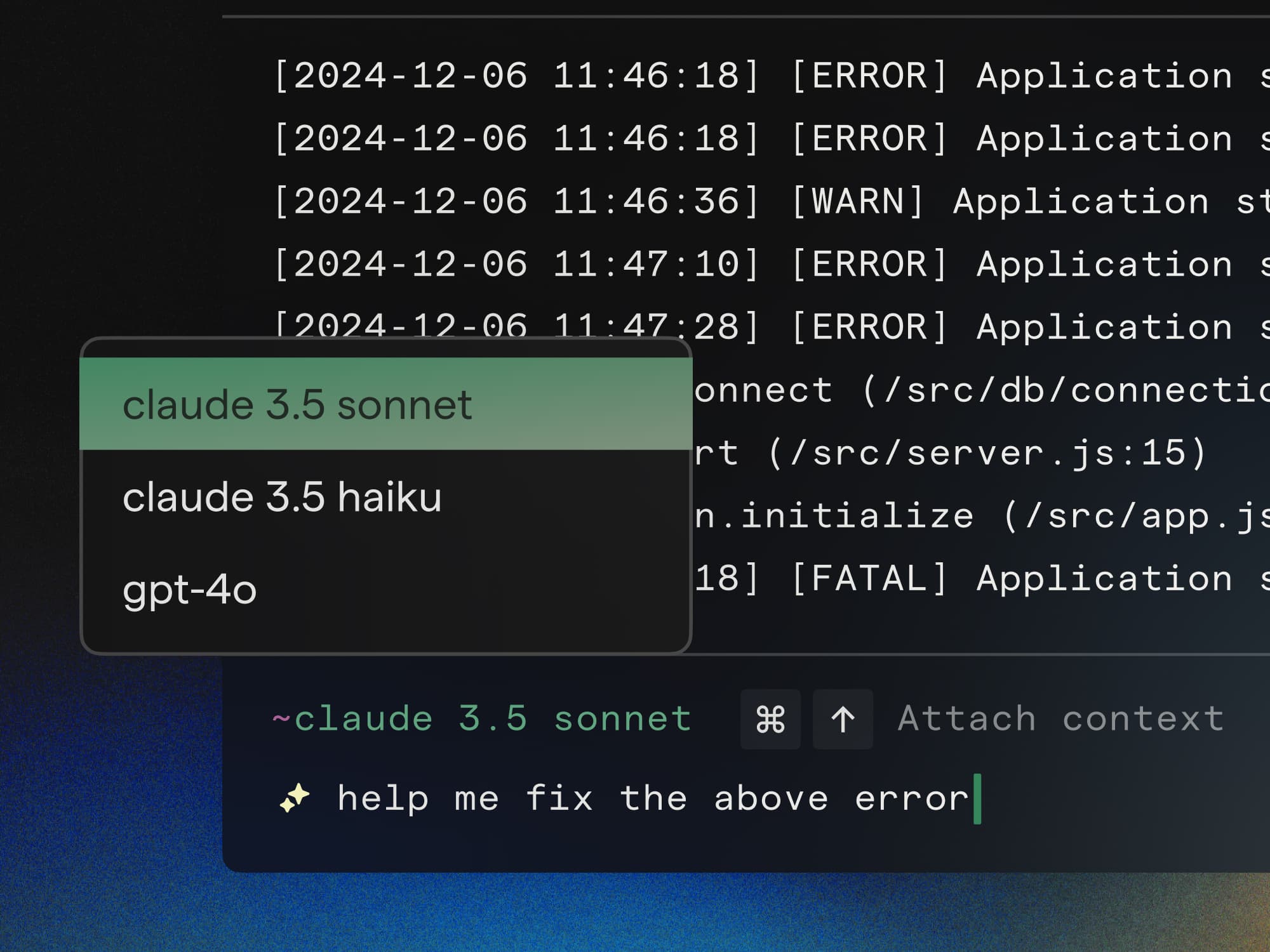Click the pink tilde before the model name

click(281, 719)
